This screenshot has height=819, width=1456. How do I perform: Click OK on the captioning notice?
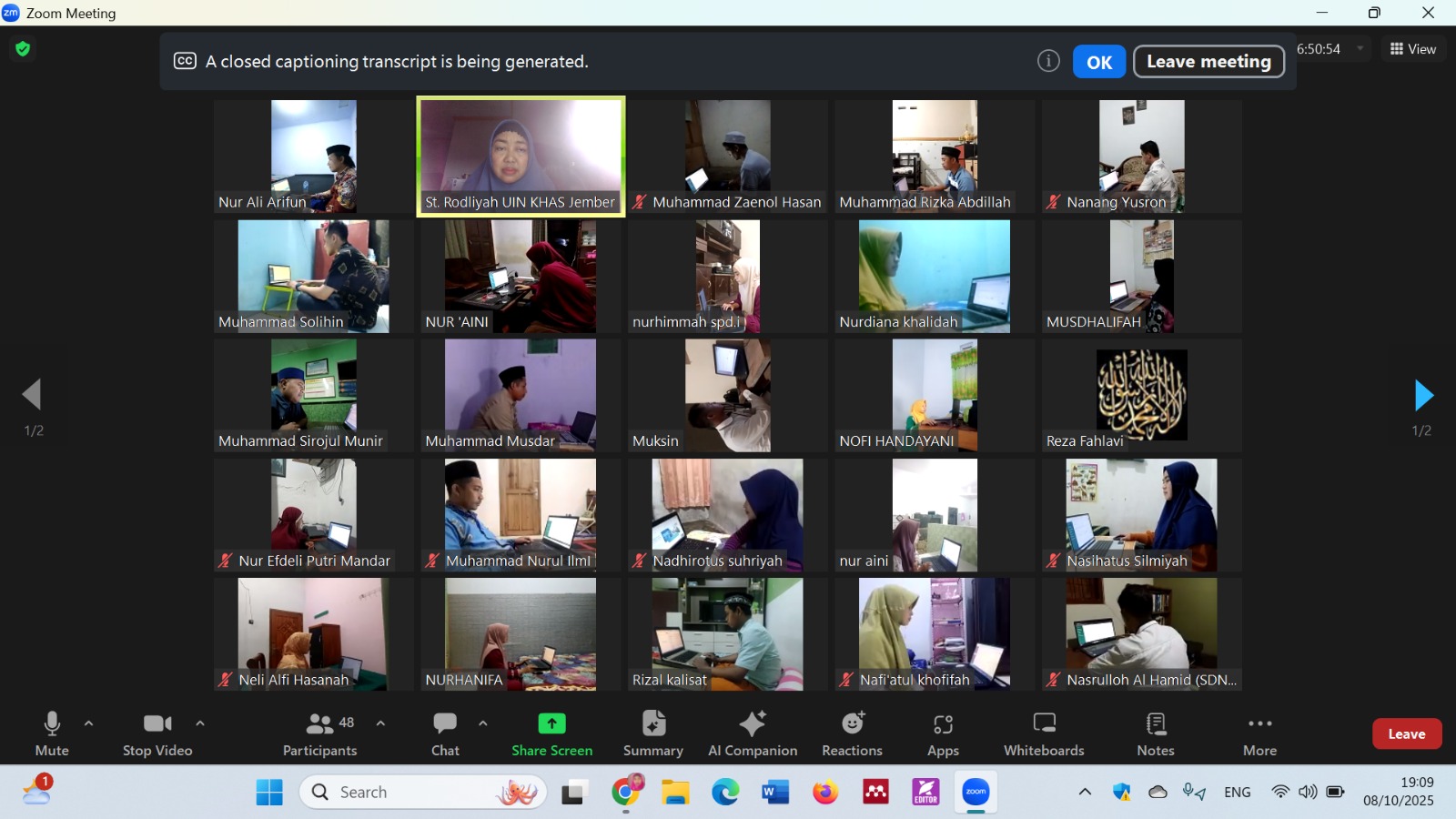point(1099,62)
